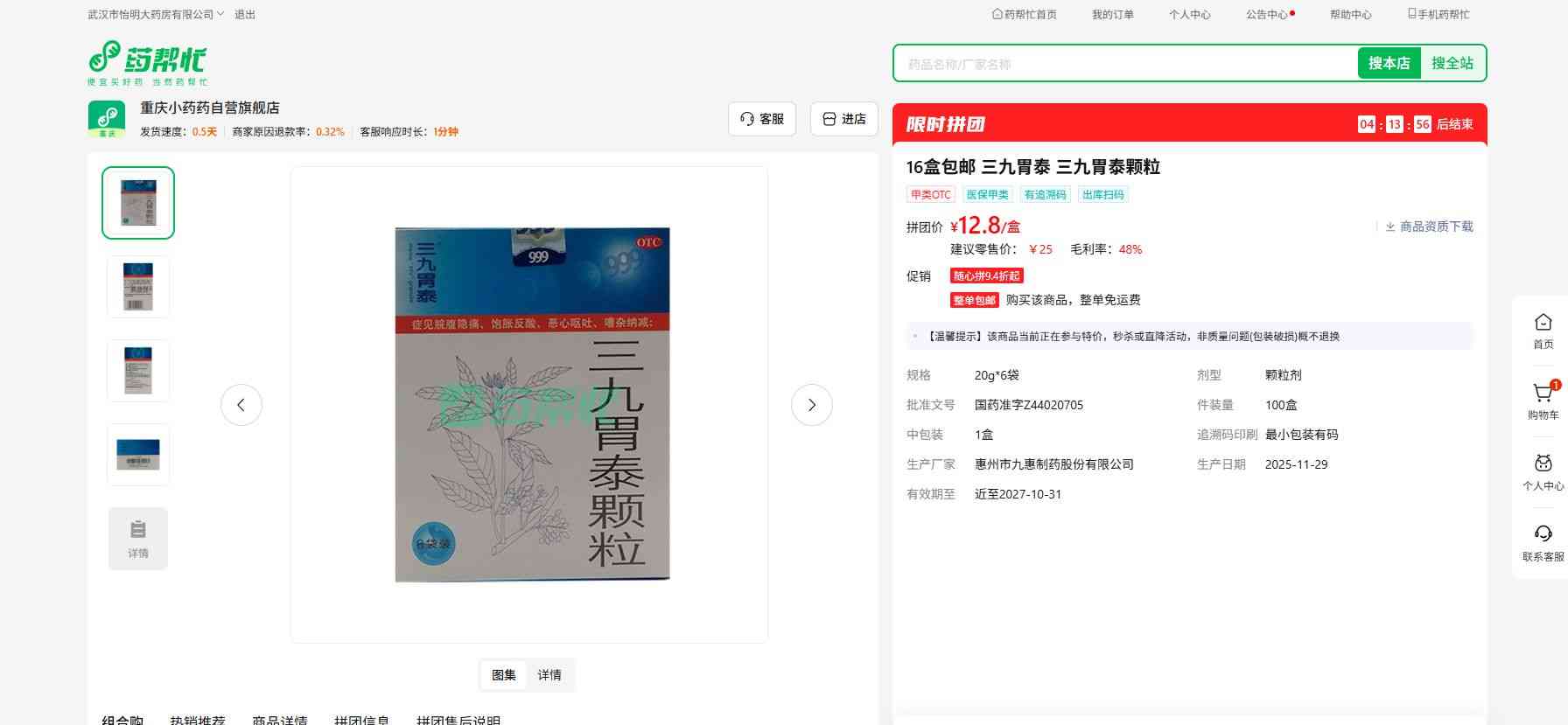Show the previous product image
This screenshot has height=725, width=1568.
pyautogui.click(x=241, y=405)
